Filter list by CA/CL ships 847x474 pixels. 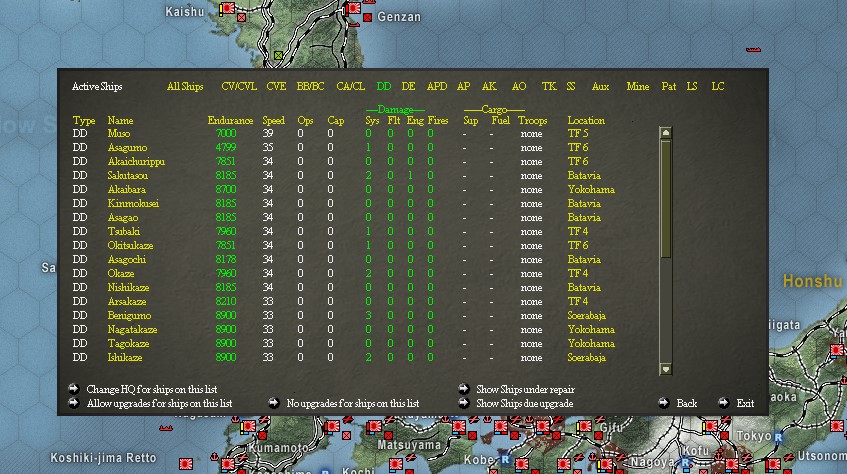[x=351, y=86]
